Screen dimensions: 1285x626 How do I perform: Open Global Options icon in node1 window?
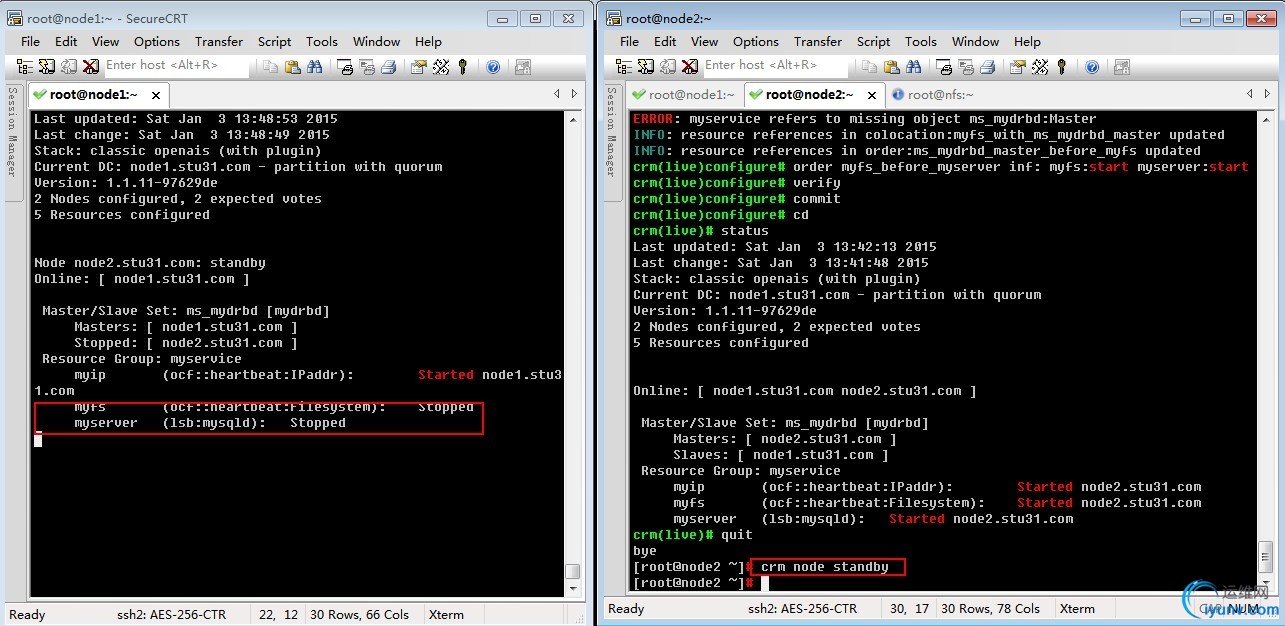tap(441, 66)
